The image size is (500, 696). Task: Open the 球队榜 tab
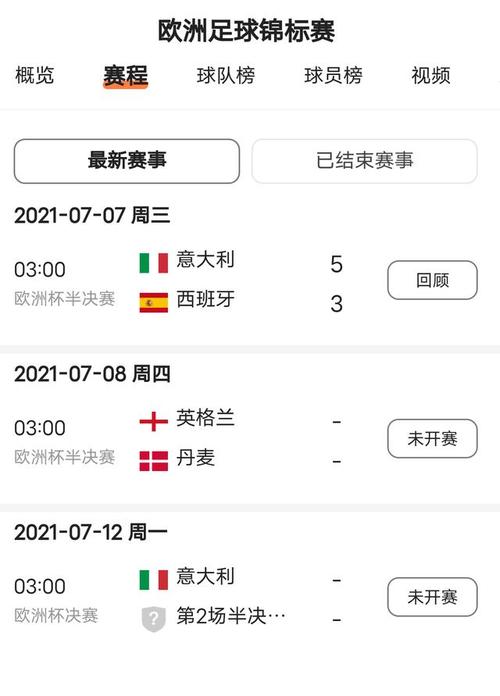click(x=226, y=75)
